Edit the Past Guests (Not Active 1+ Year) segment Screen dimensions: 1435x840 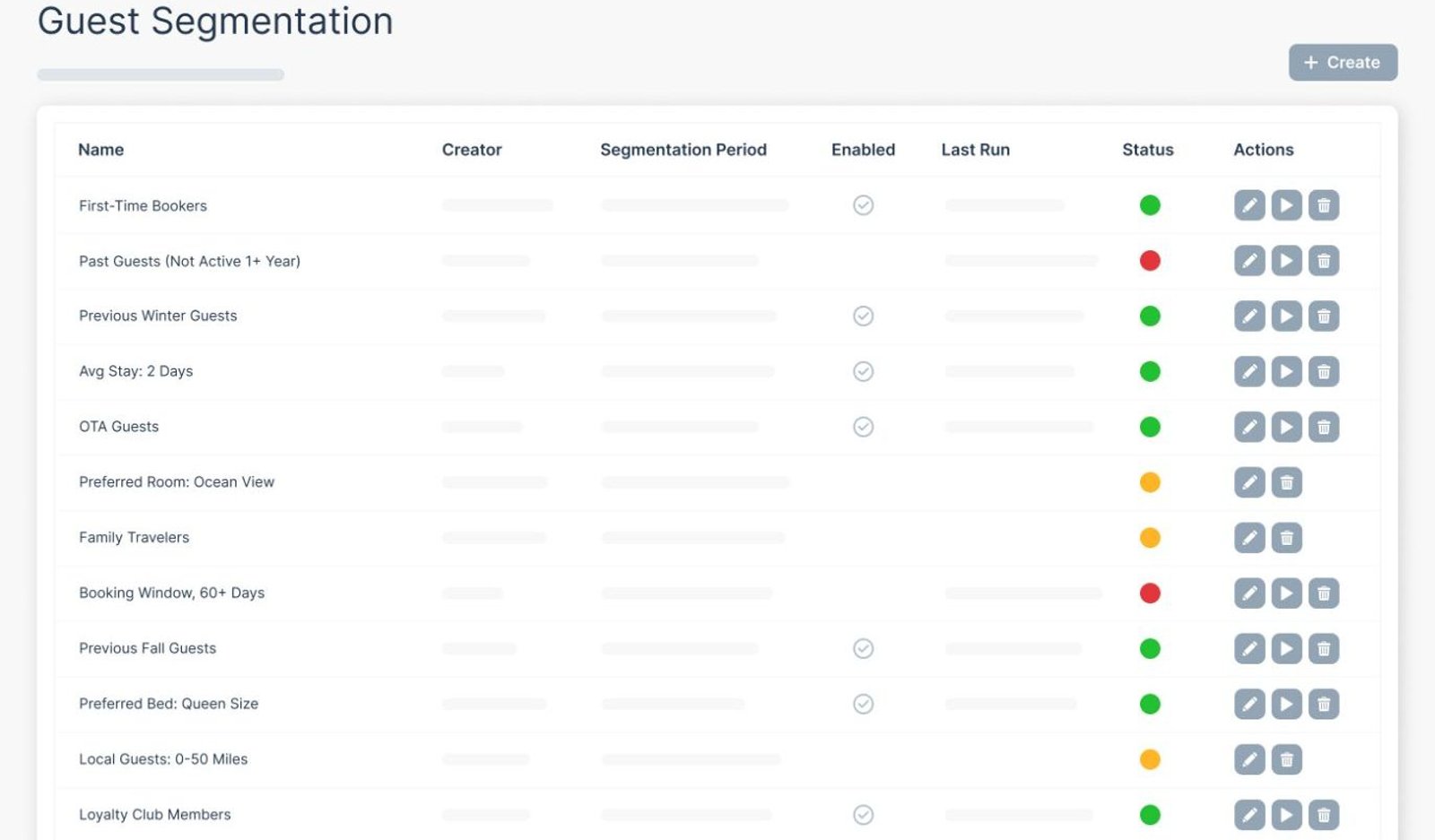tap(1249, 261)
